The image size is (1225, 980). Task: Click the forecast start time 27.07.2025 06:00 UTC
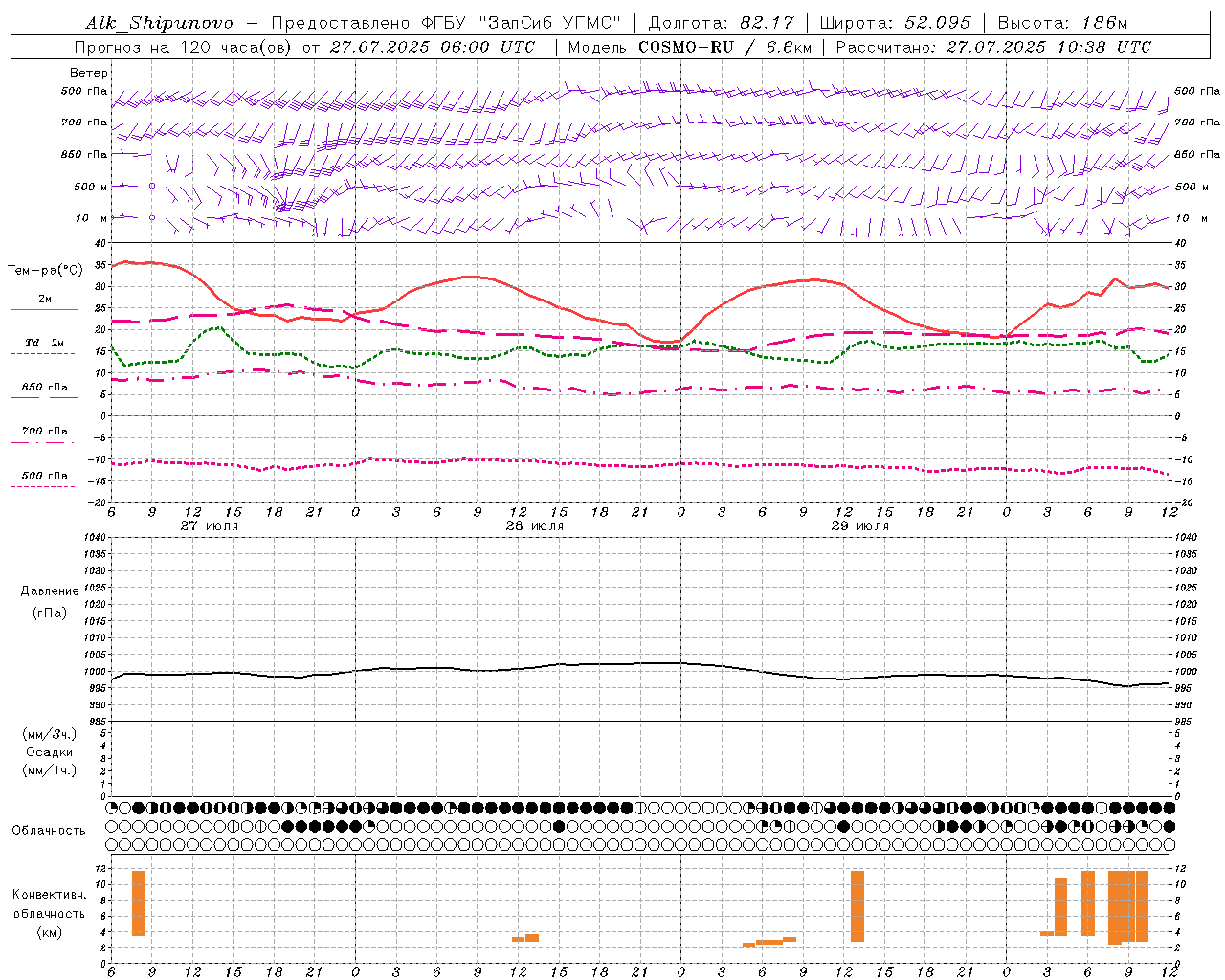[433, 47]
